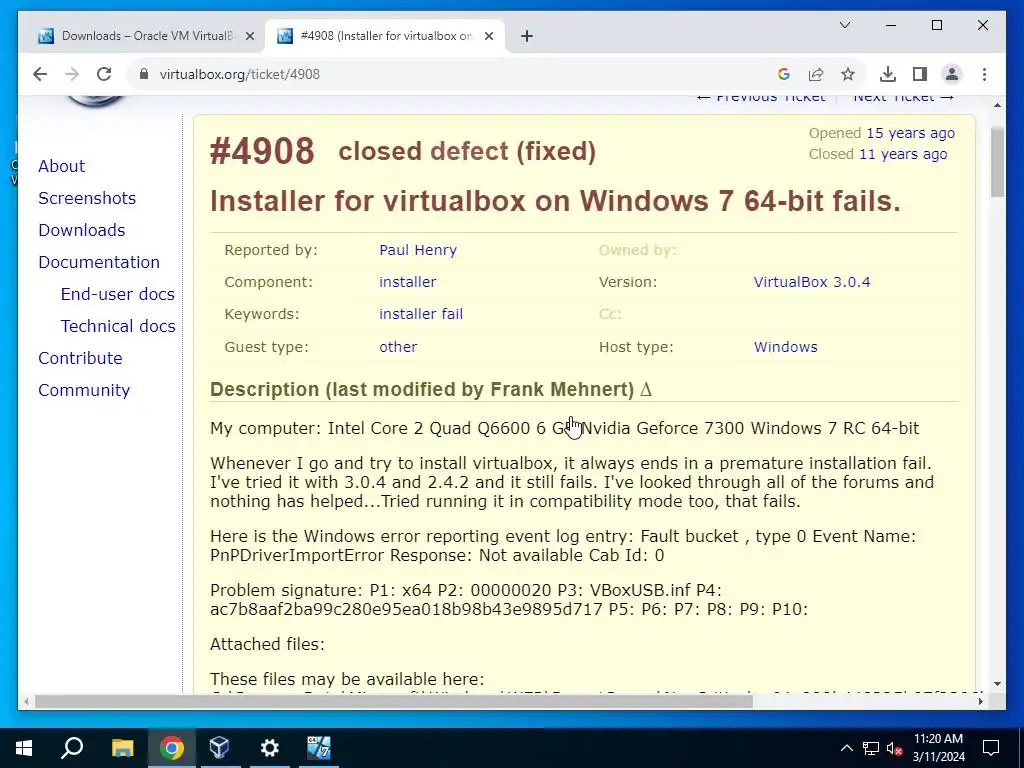Go to Downloads sidebar link
This screenshot has height=768, width=1024.
tap(82, 230)
